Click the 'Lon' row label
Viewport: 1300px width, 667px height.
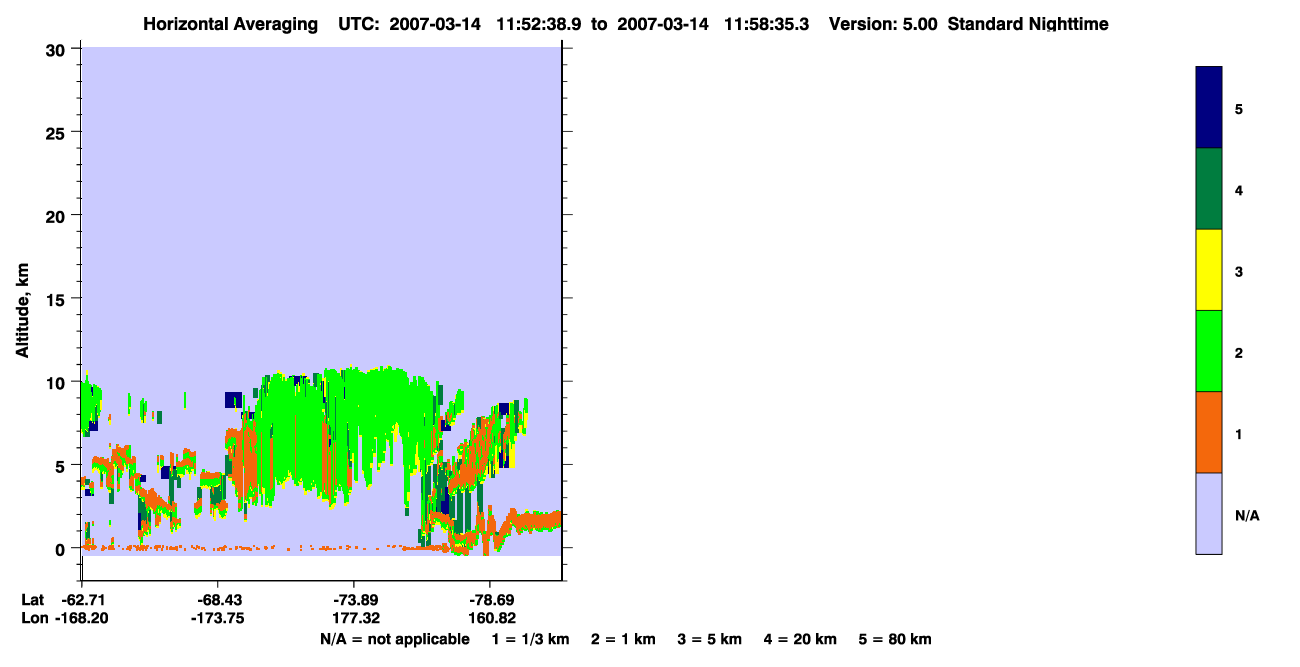[33, 618]
